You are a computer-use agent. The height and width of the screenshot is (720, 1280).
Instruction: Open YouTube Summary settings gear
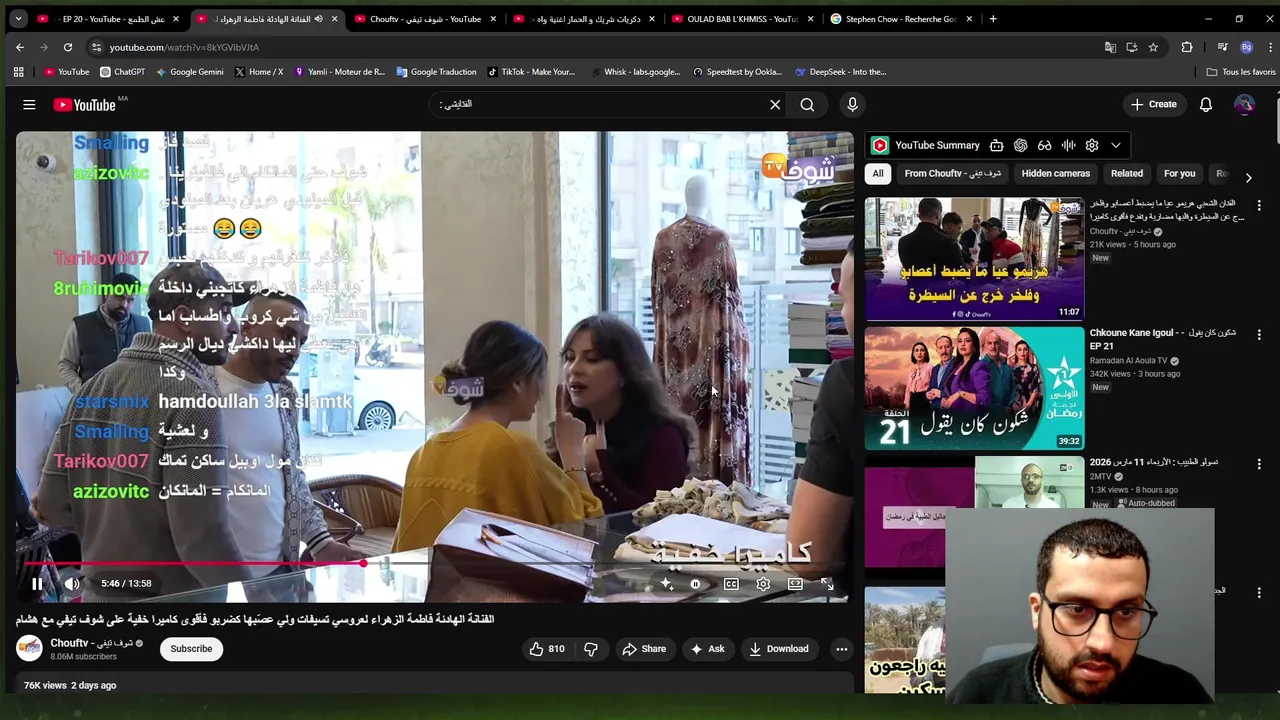pyautogui.click(x=1092, y=145)
